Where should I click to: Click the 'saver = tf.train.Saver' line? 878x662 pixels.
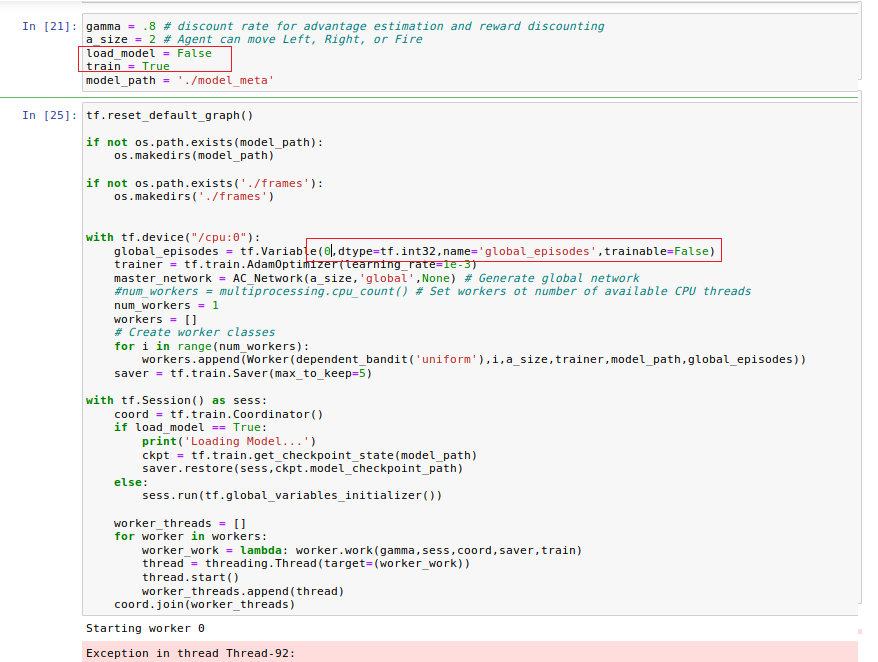[243, 374]
